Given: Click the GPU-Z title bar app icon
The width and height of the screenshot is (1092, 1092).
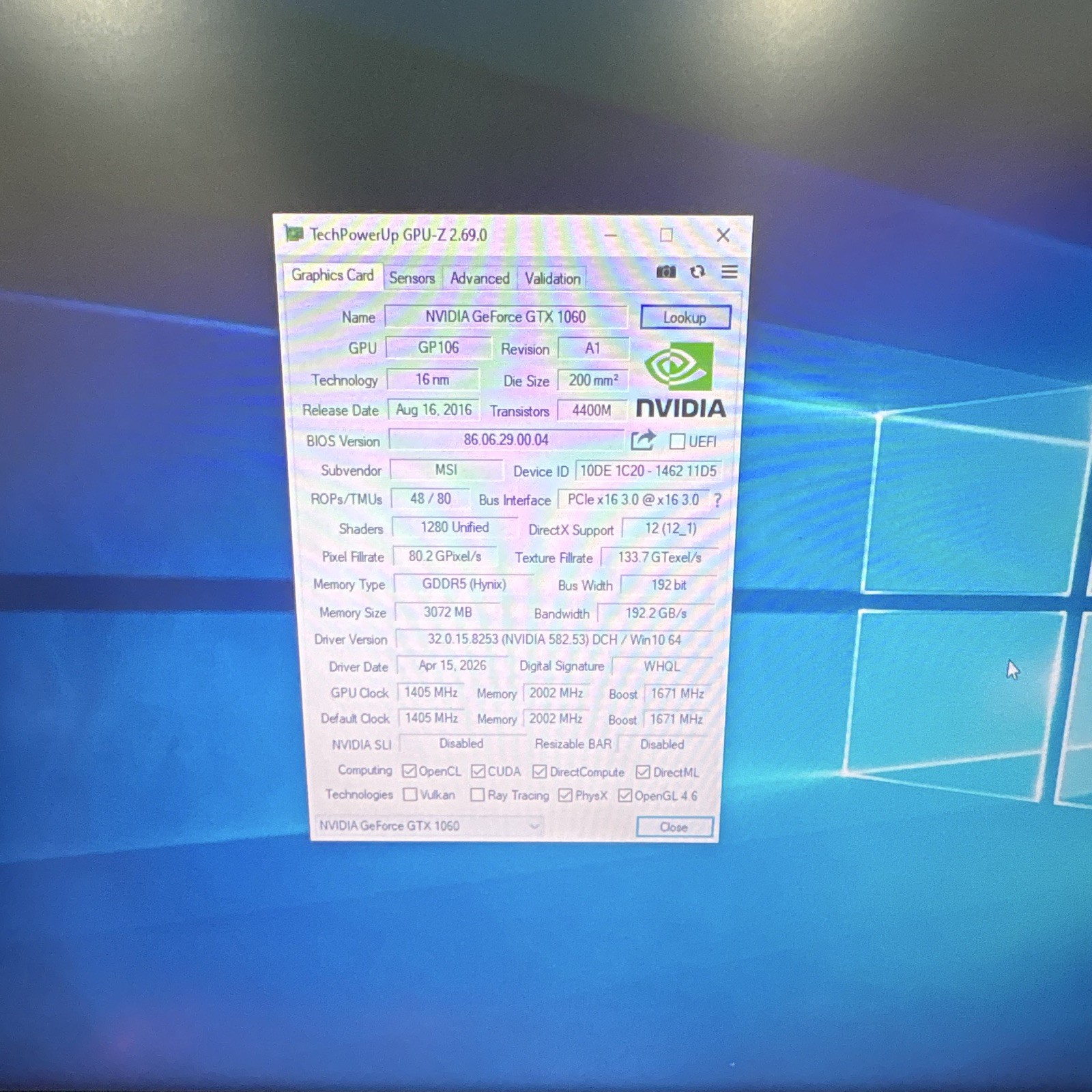Looking at the screenshot, I should [x=294, y=233].
